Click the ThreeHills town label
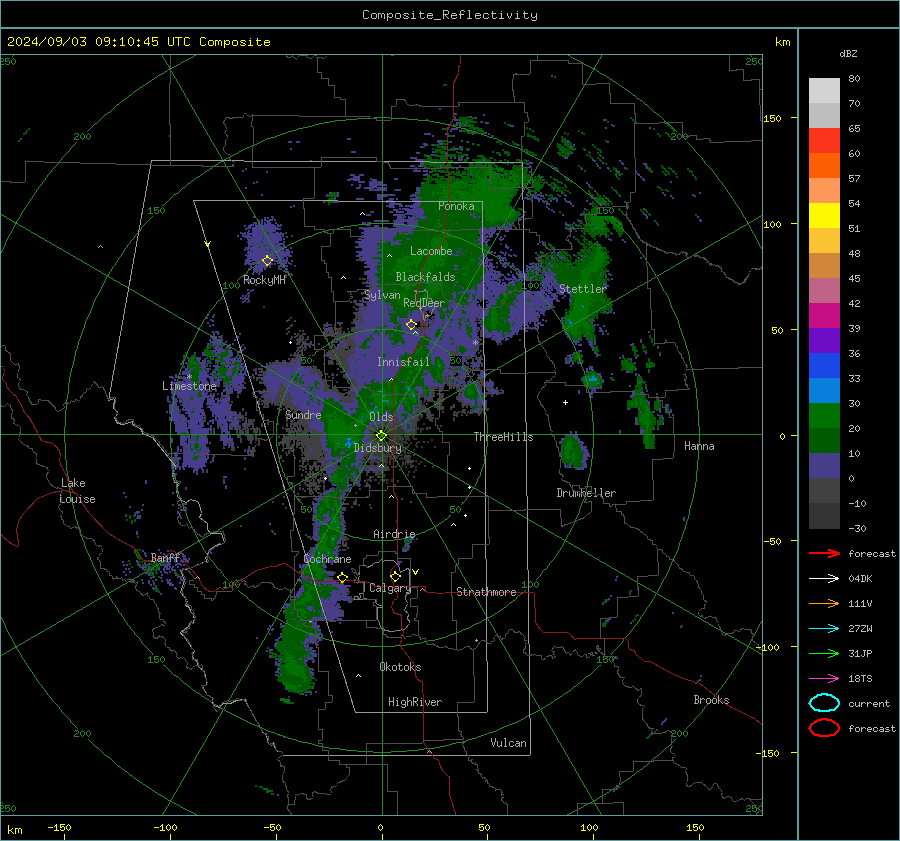900x841 pixels. [503, 437]
